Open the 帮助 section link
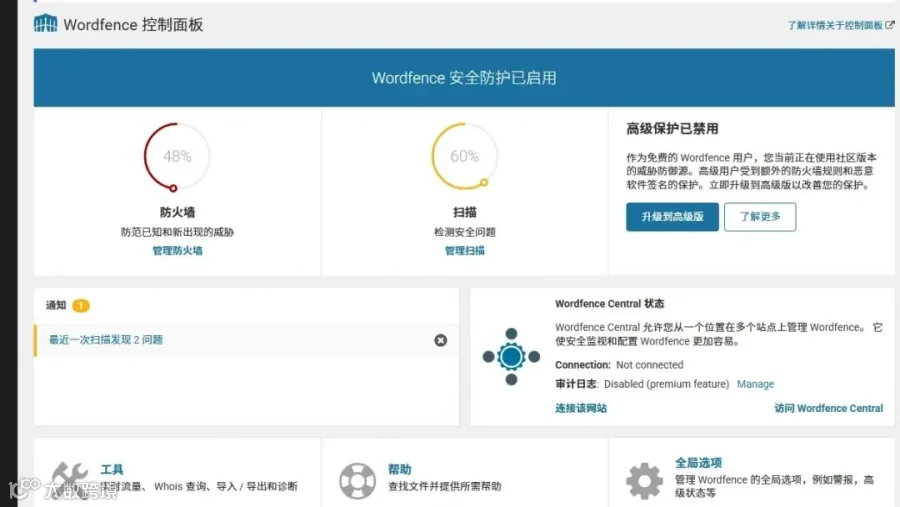The image size is (900, 507). tap(399, 470)
